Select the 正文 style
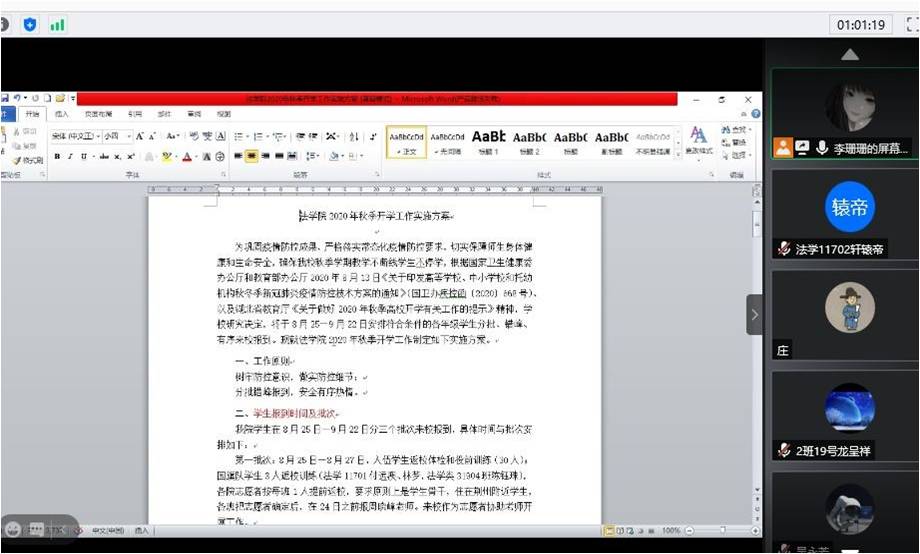The width and height of the screenshot is (920, 554). [406, 140]
